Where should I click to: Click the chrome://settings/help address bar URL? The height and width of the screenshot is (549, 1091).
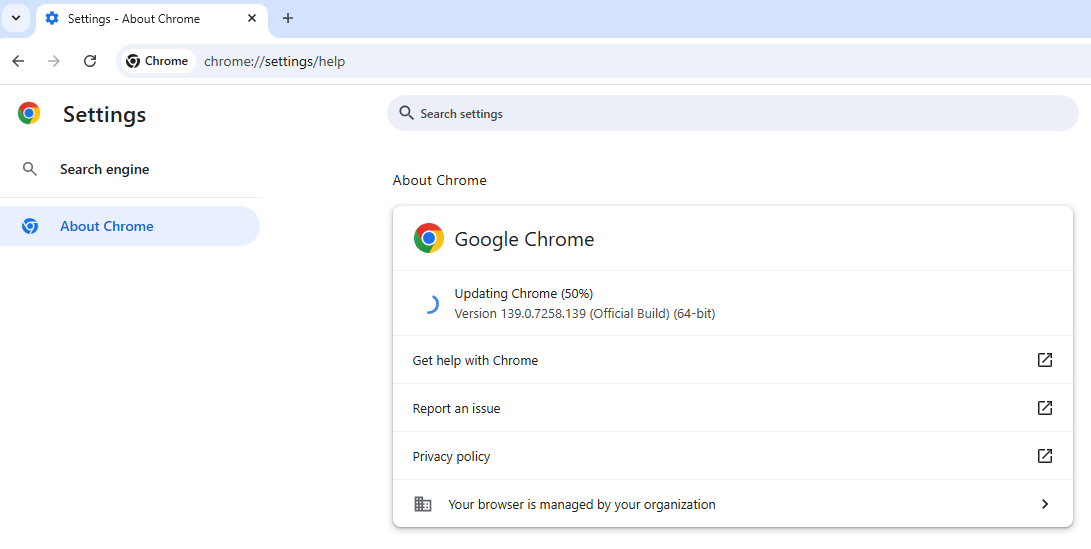pyautogui.click(x=275, y=61)
